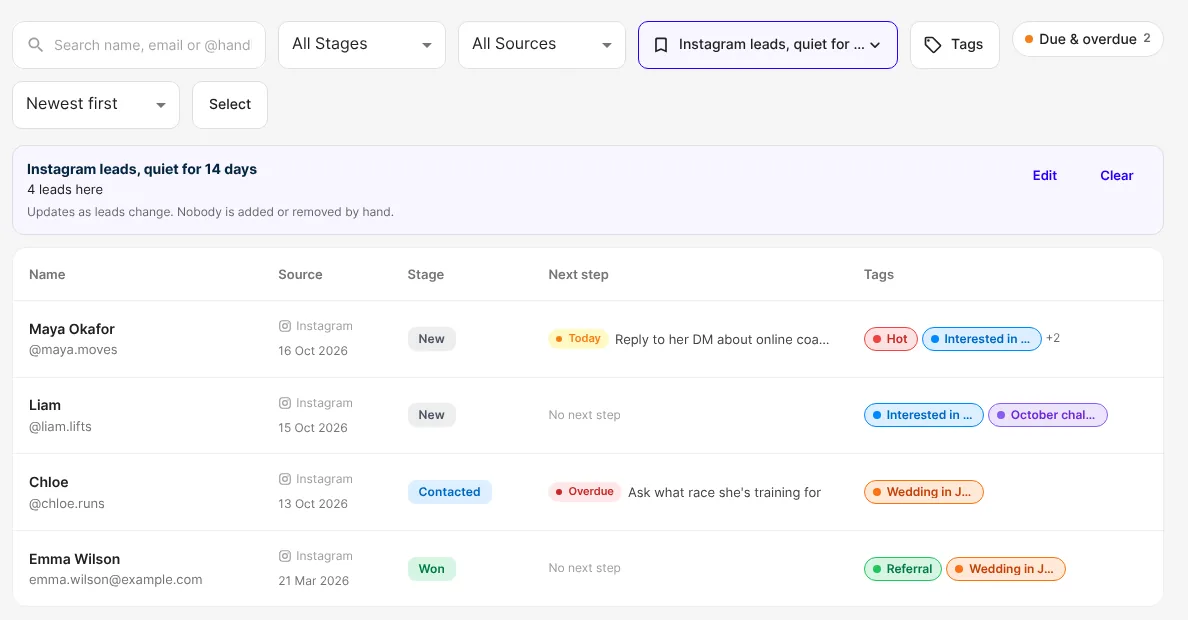The height and width of the screenshot is (620, 1188).
Task: Click Instagram icon in Liam row
Action: (285, 403)
